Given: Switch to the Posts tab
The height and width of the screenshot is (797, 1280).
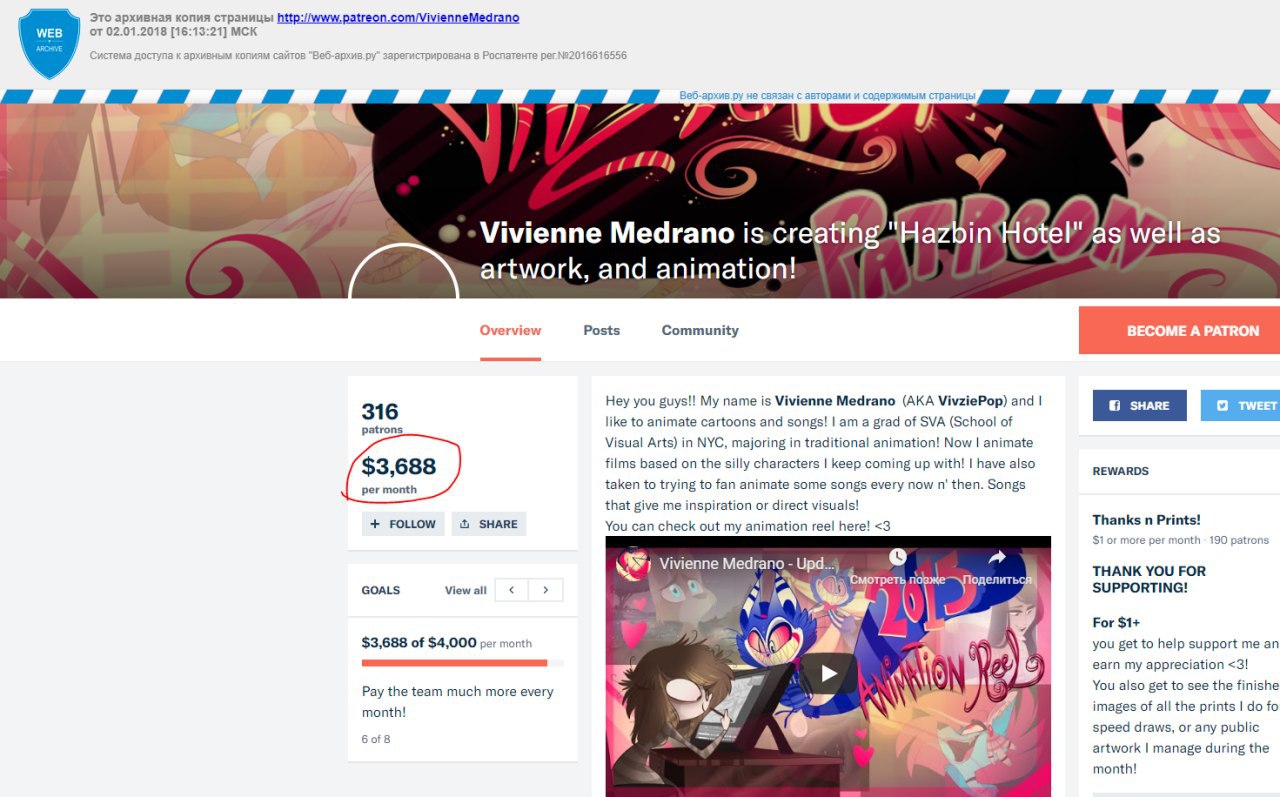Looking at the screenshot, I should pyautogui.click(x=602, y=330).
